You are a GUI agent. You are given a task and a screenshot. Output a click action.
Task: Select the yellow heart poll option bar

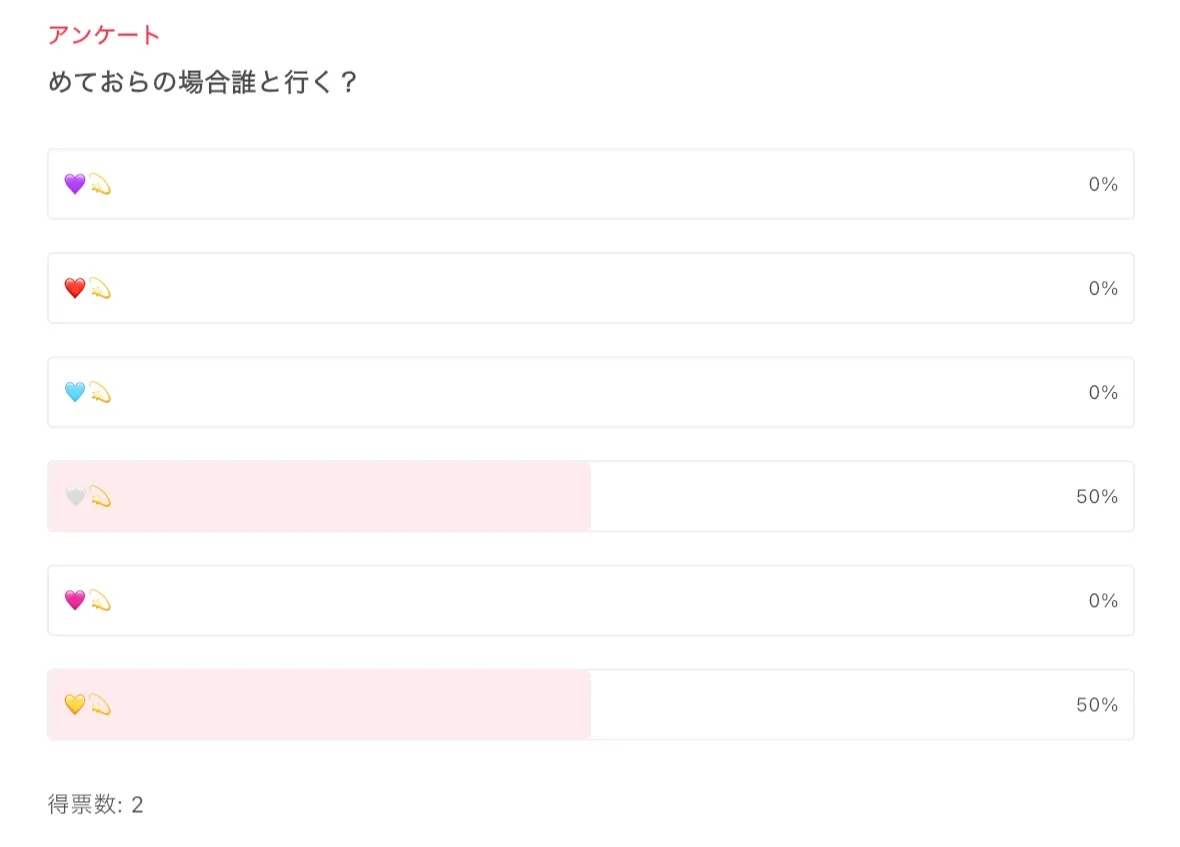tap(590, 704)
